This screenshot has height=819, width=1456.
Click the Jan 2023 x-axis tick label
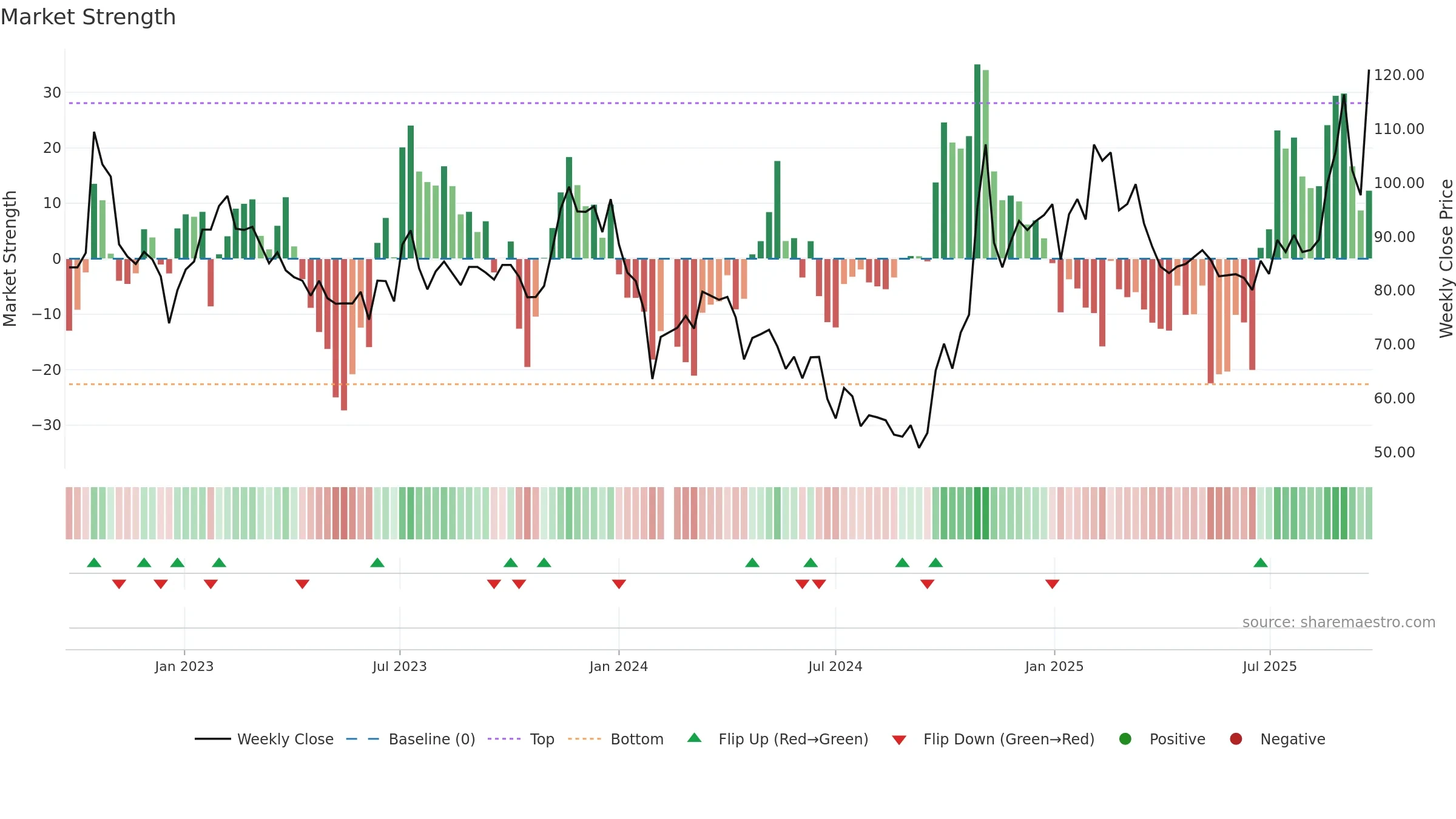(x=184, y=666)
